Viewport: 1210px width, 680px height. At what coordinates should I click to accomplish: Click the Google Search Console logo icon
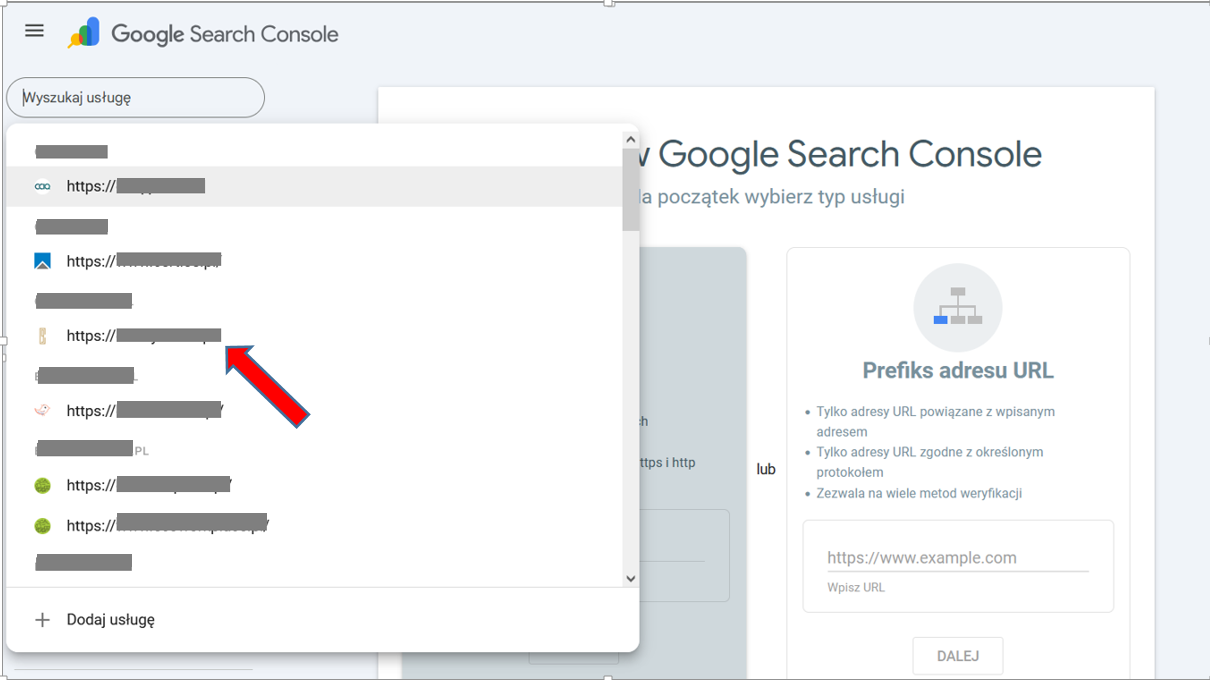[84, 33]
